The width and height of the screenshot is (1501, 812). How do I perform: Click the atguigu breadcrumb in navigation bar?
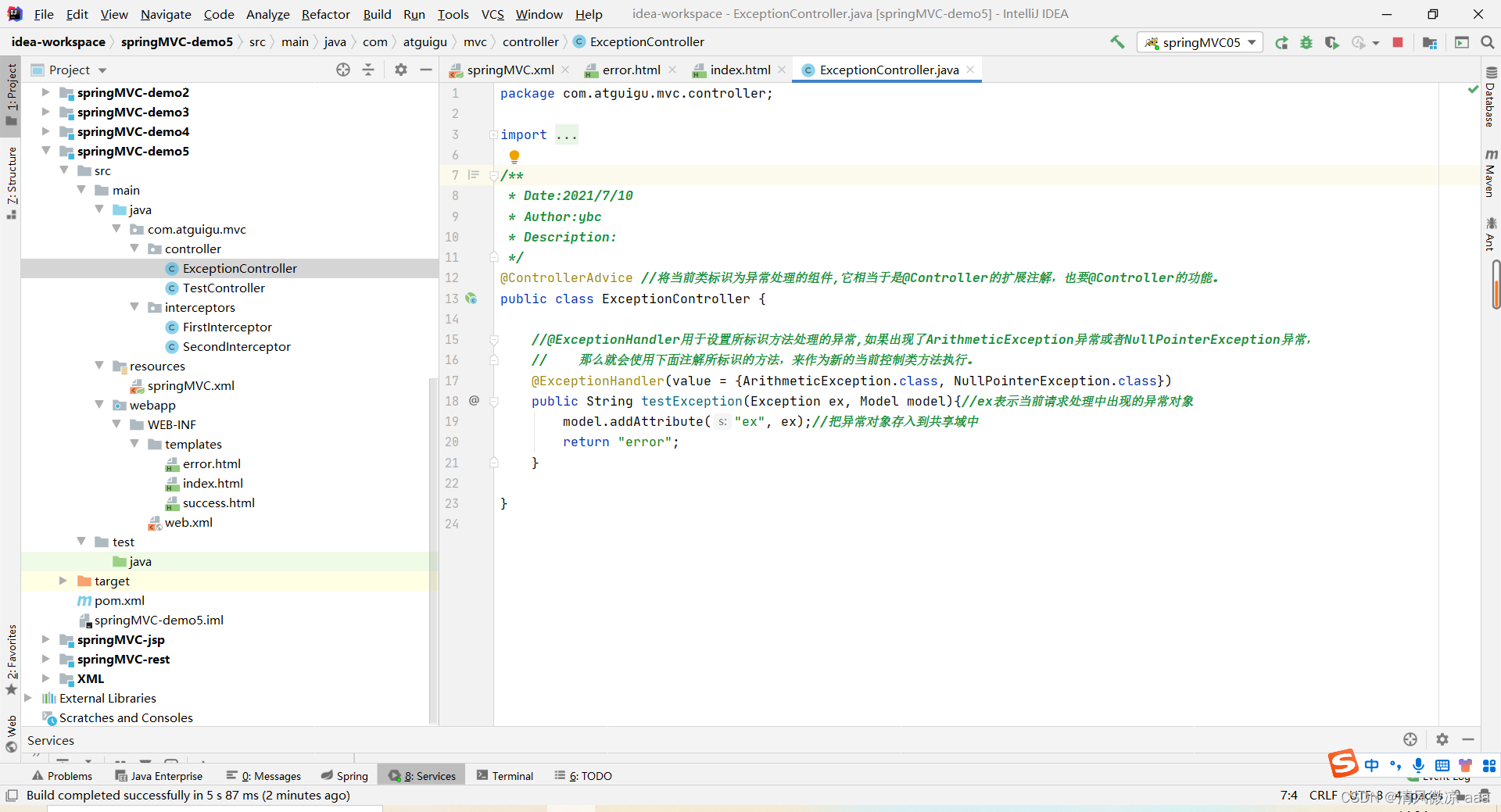coord(425,42)
